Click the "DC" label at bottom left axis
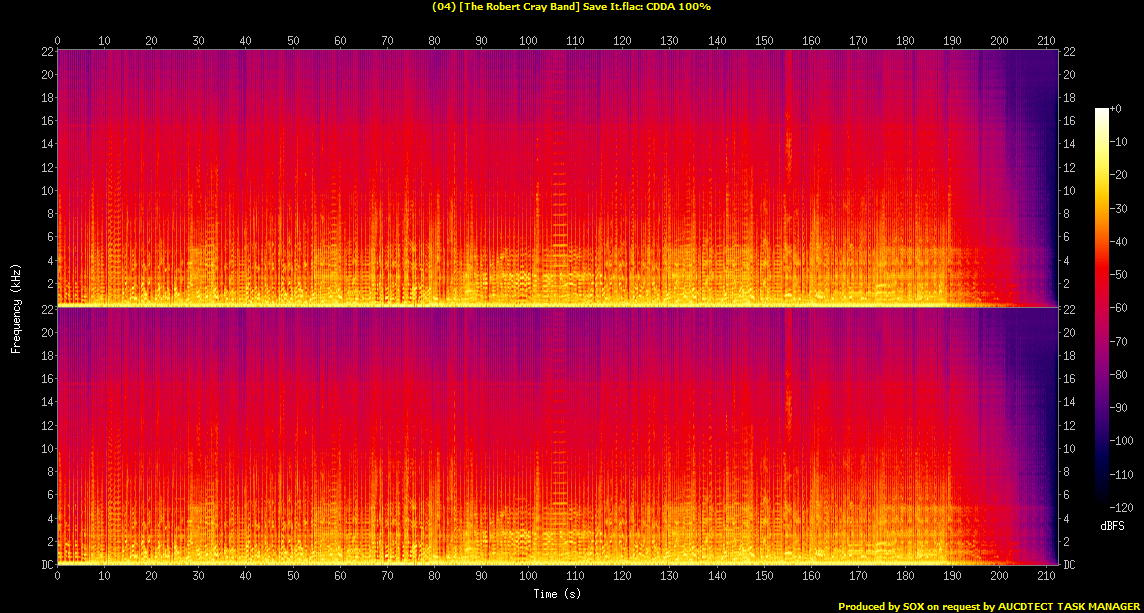 pyautogui.click(x=46, y=565)
